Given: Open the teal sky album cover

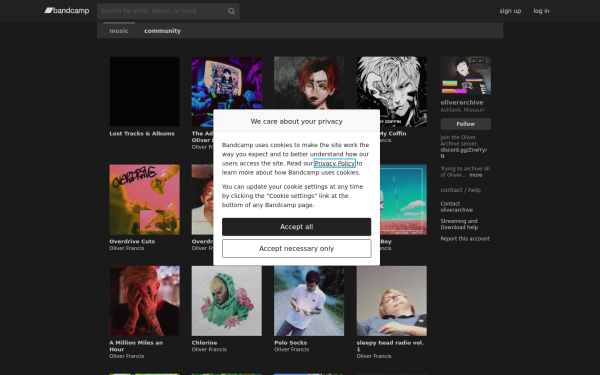Looking at the screenshot, I should (x=403, y=199).
